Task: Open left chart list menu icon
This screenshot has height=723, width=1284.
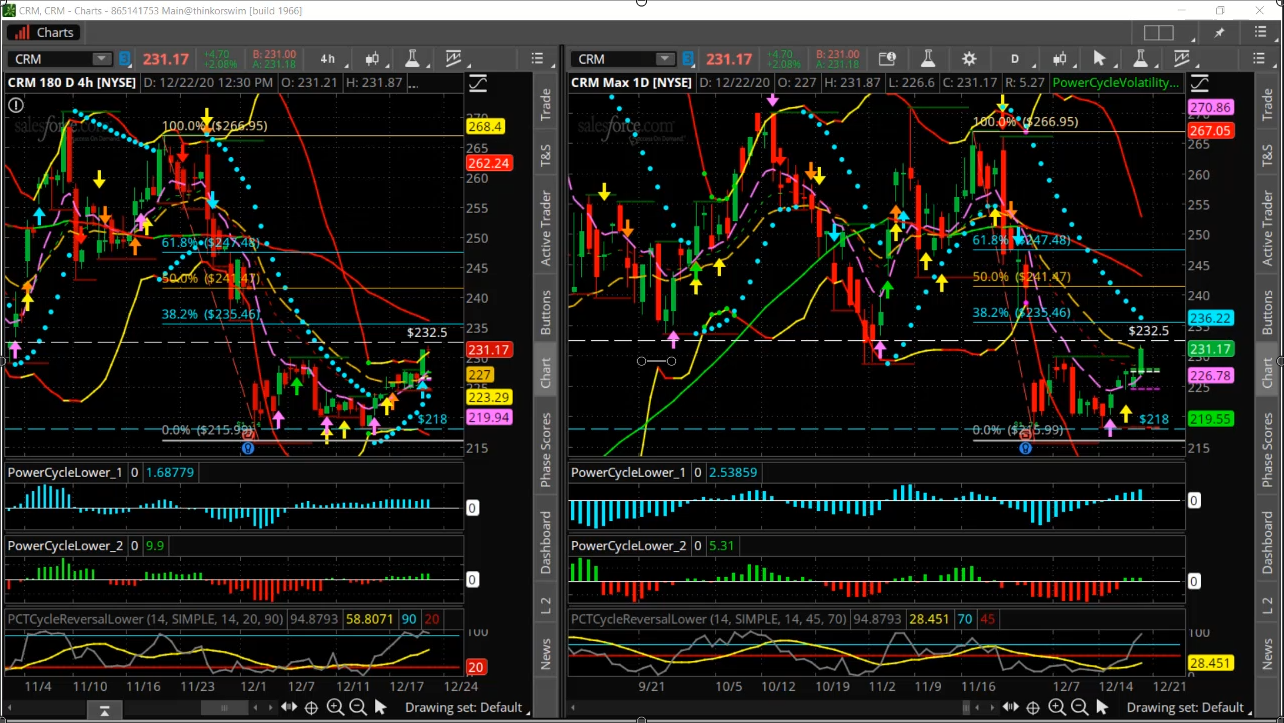Action: [x=538, y=59]
